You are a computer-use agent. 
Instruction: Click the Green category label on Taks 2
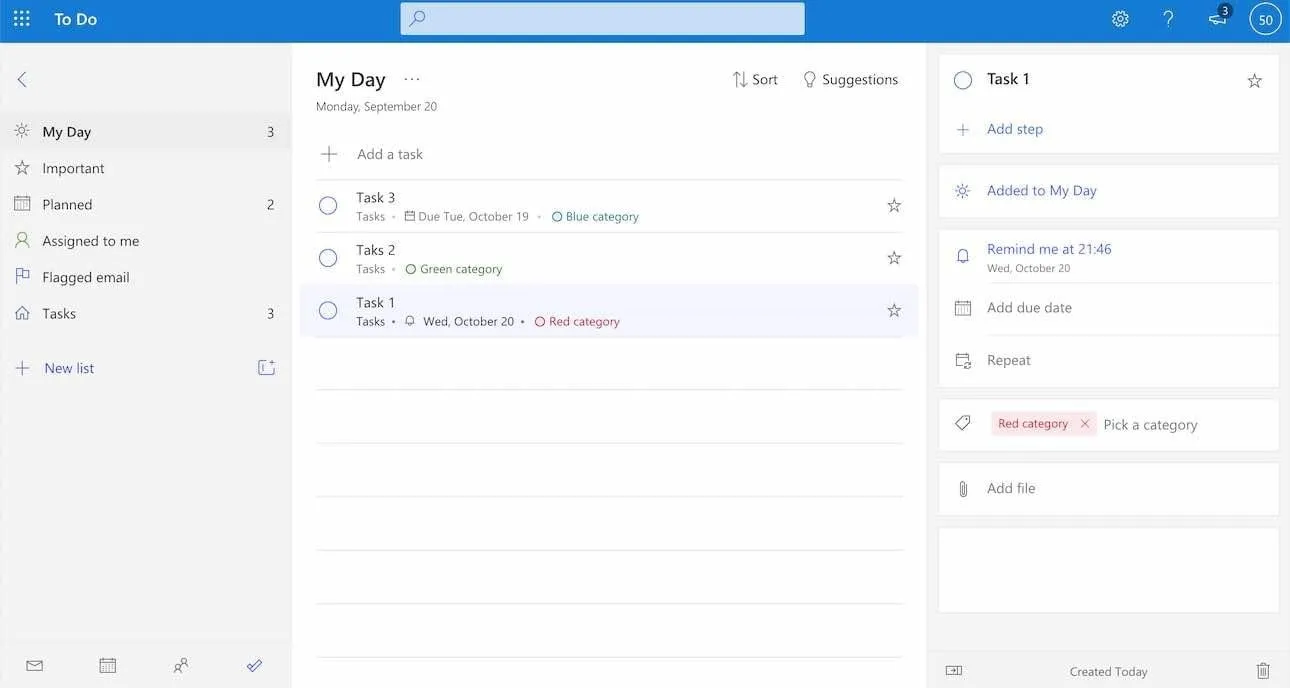tap(454, 269)
